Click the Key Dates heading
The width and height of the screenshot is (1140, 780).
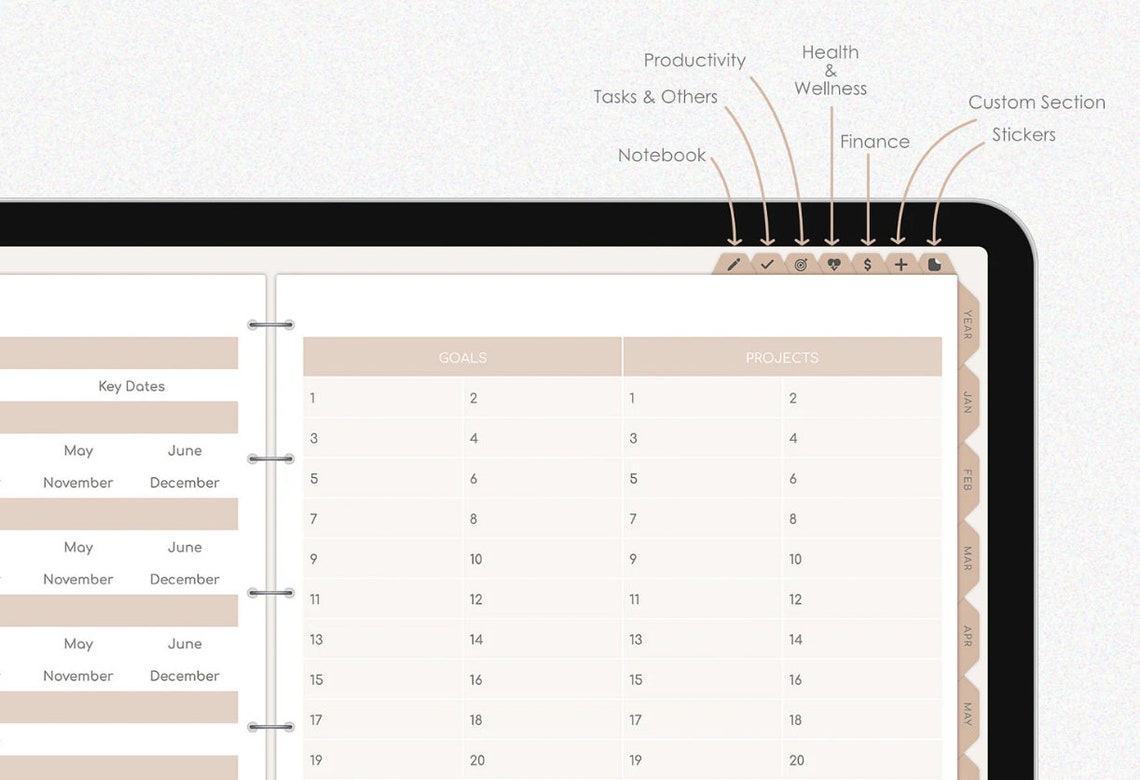point(131,386)
